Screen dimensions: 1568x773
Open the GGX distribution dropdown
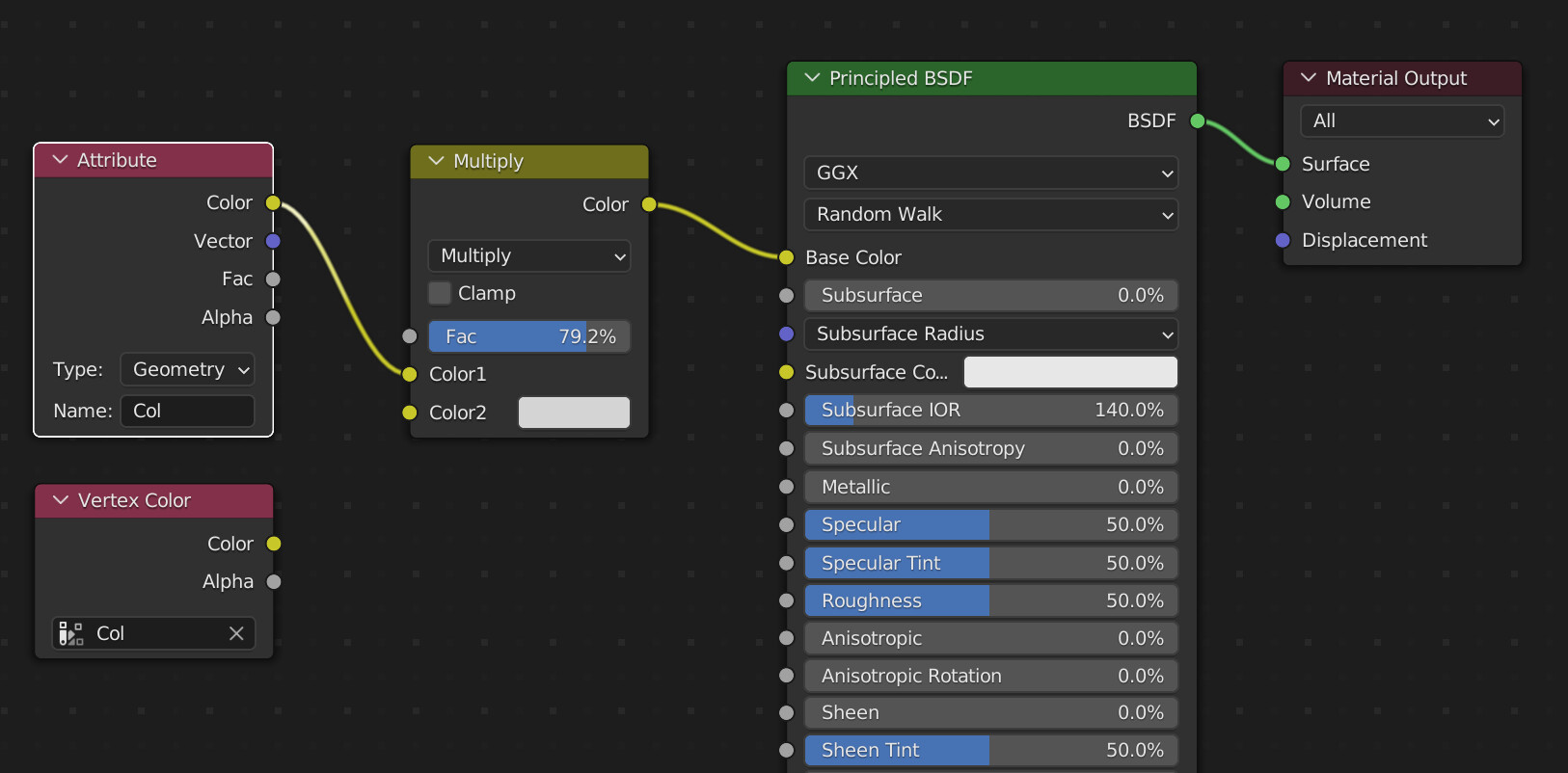991,173
